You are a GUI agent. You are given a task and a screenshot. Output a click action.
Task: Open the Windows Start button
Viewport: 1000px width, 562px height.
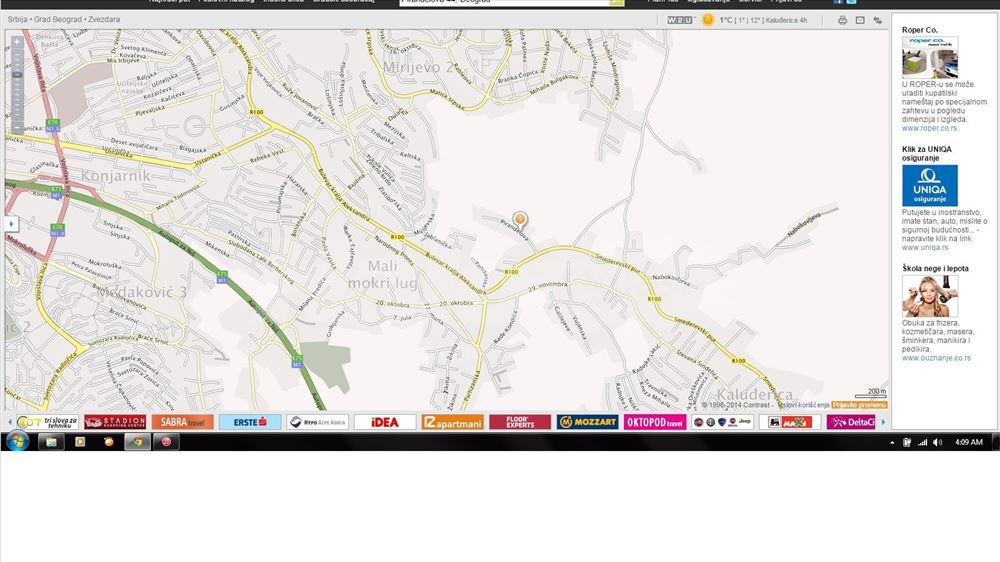(17, 441)
